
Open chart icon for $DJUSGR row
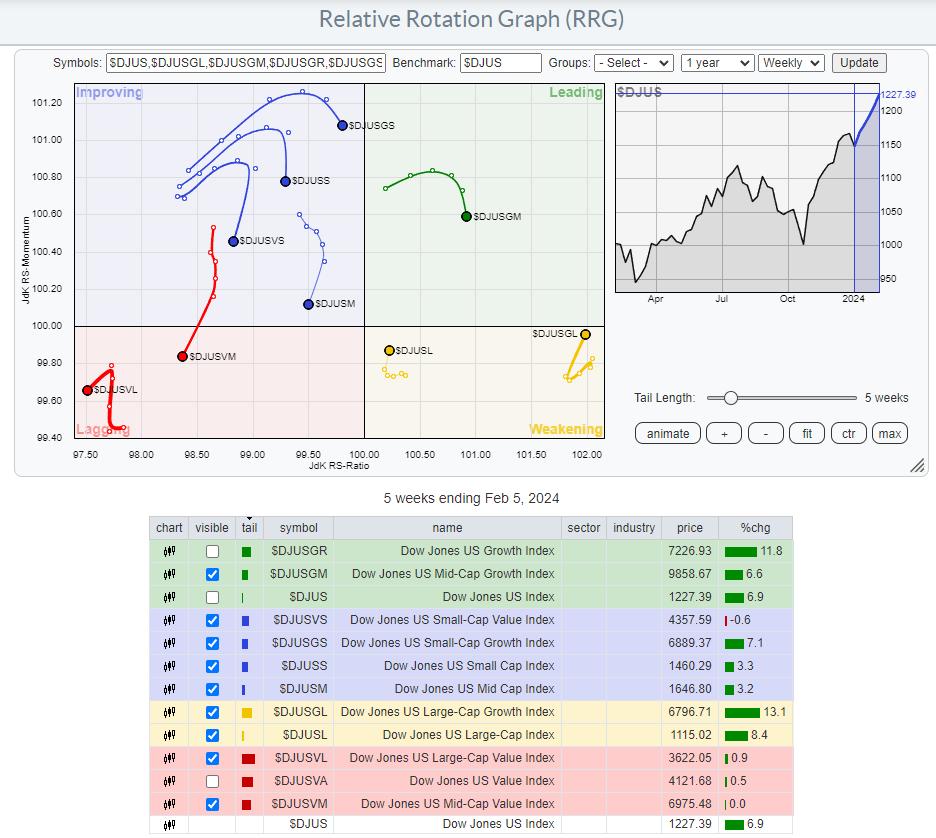pos(169,551)
